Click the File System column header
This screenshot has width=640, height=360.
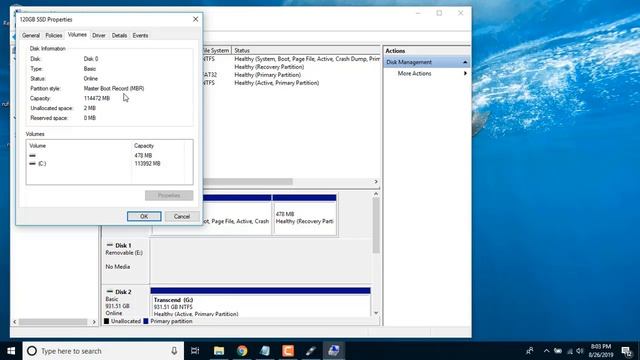coord(216,50)
